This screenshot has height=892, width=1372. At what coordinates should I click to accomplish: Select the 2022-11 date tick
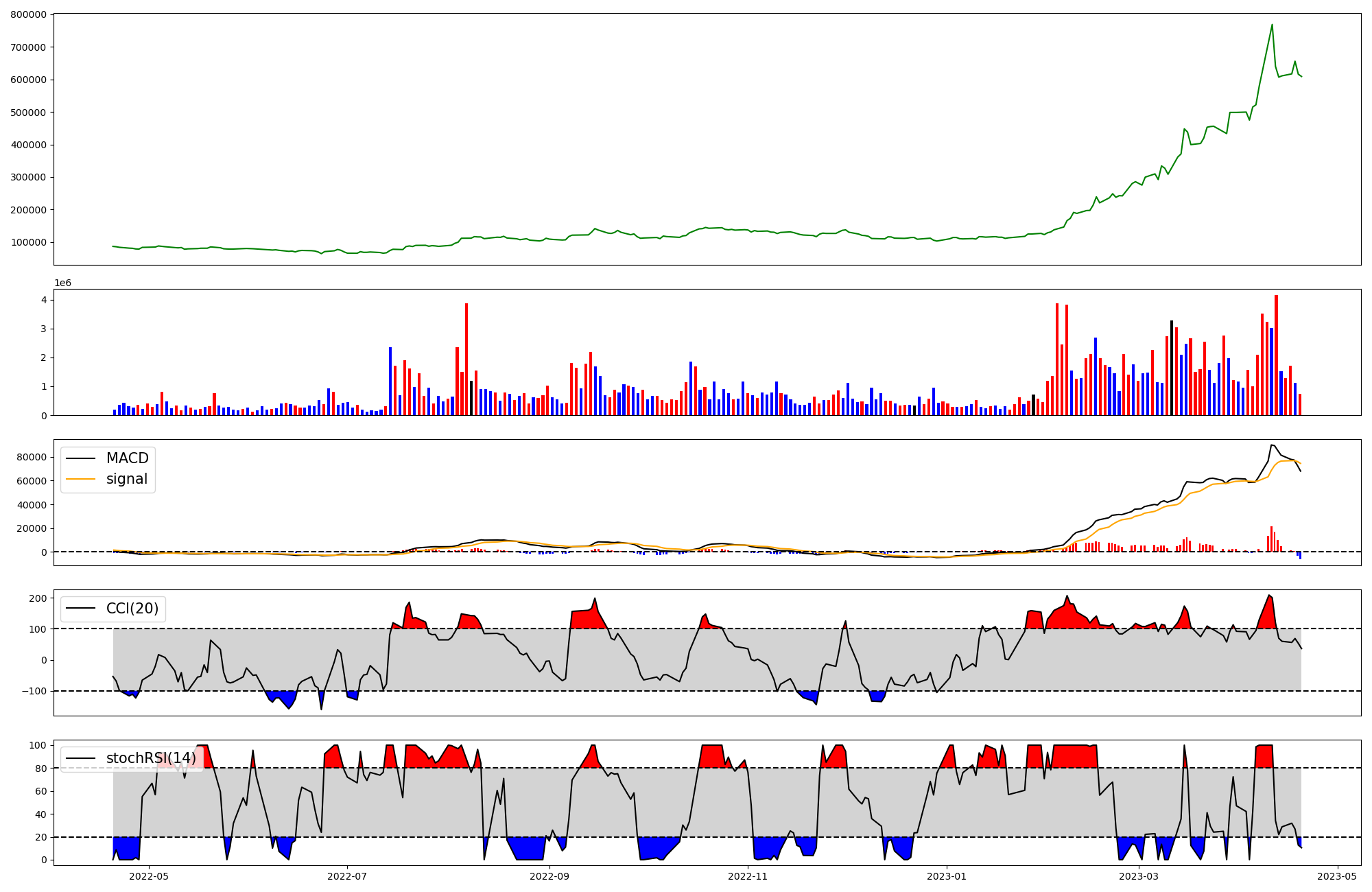coord(748,876)
